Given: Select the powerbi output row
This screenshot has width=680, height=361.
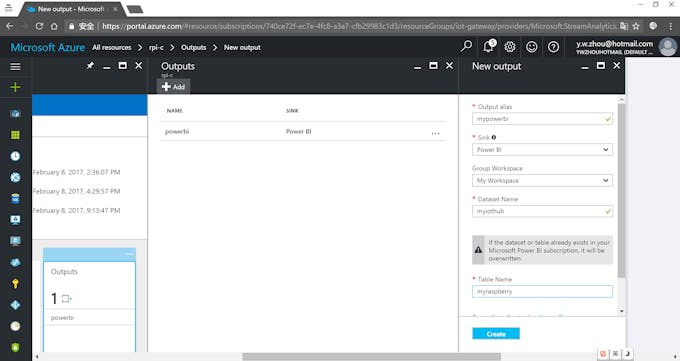Looking at the screenshot, I should point(303,131).
